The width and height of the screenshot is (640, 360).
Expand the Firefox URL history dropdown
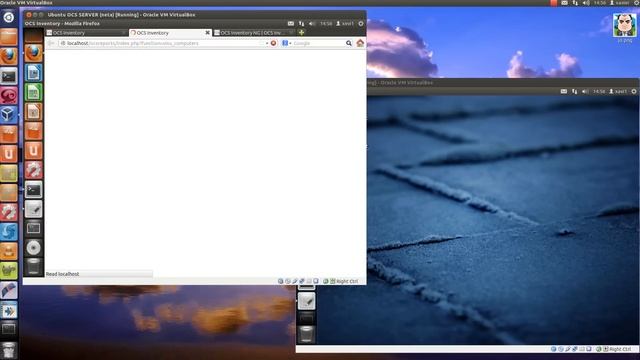click(x=267, y=43)
